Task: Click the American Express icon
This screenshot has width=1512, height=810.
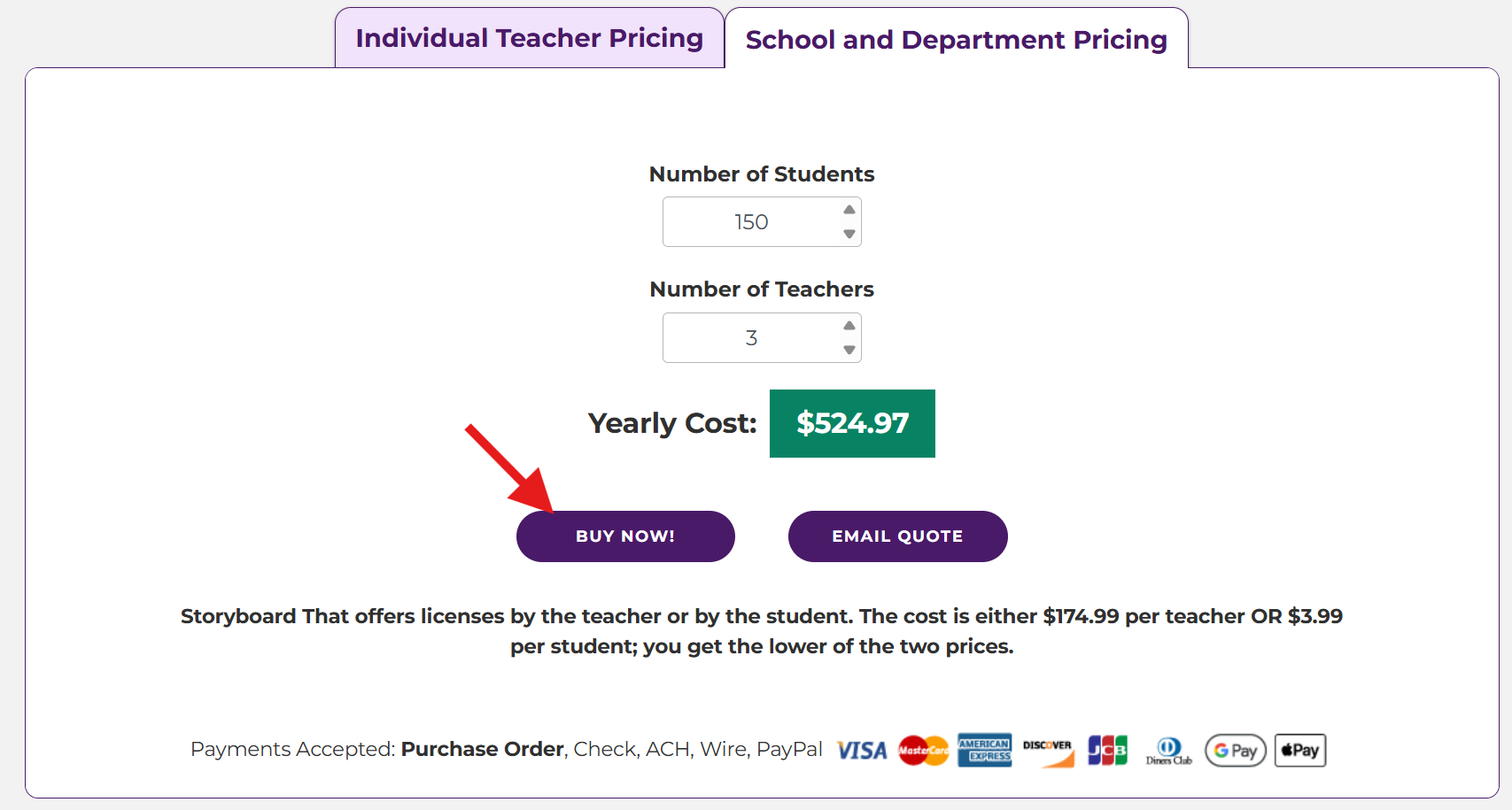Action: point(984,751)
